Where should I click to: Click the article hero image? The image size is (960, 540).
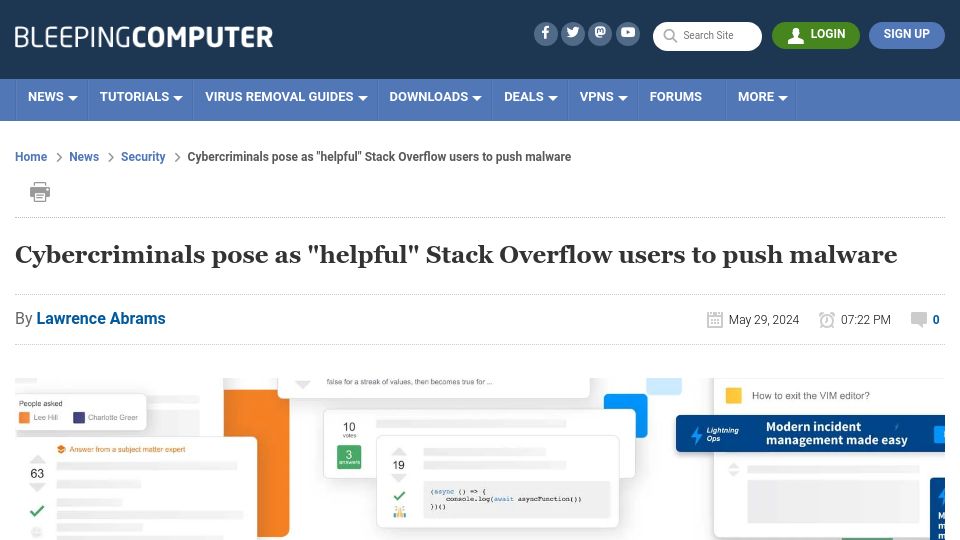pyautogui.click(x=480, y=459)
